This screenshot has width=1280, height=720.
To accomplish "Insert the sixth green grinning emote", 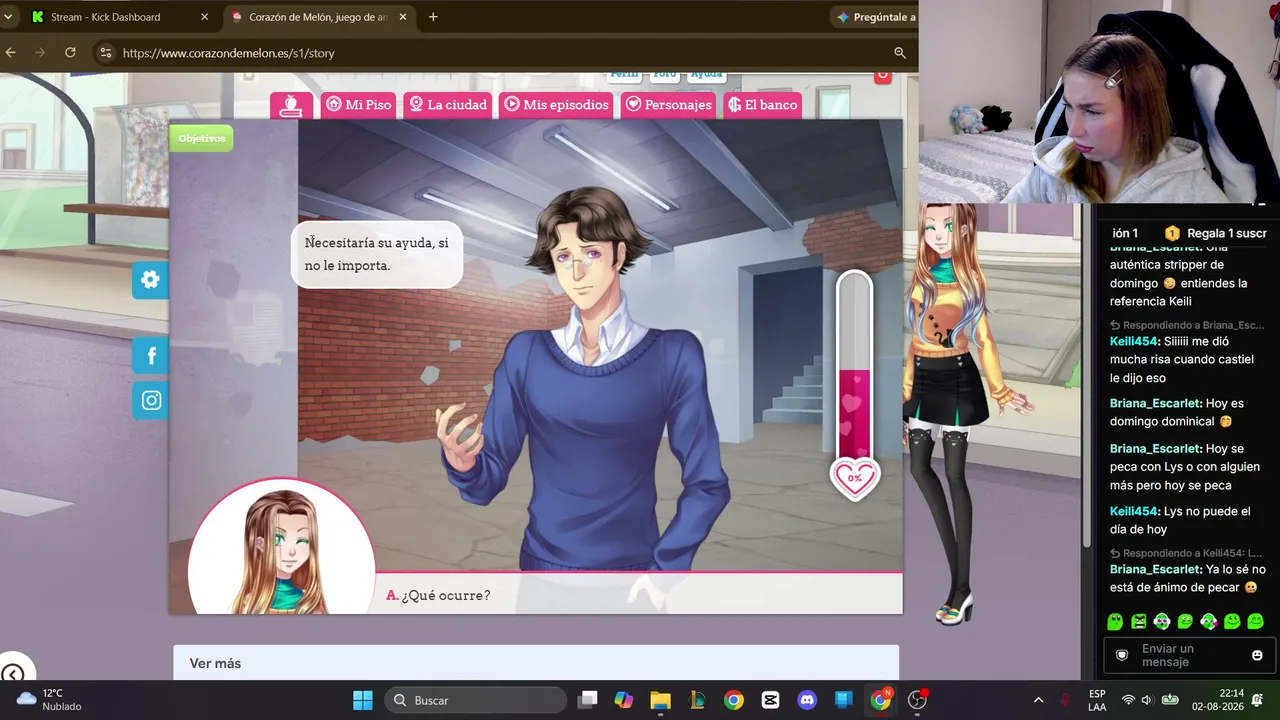I will coord(1232,622).
